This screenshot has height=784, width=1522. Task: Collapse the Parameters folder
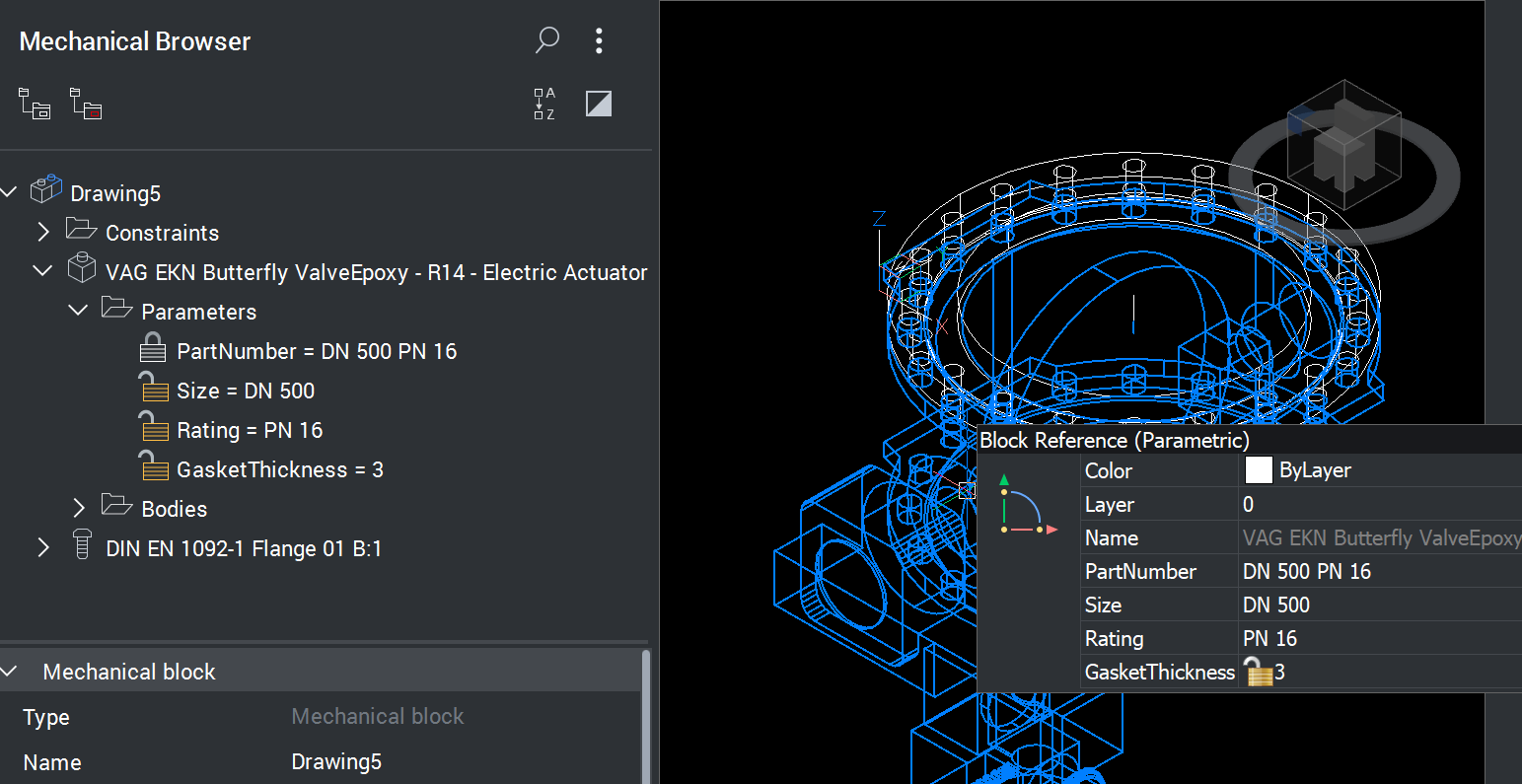(78, 312)
